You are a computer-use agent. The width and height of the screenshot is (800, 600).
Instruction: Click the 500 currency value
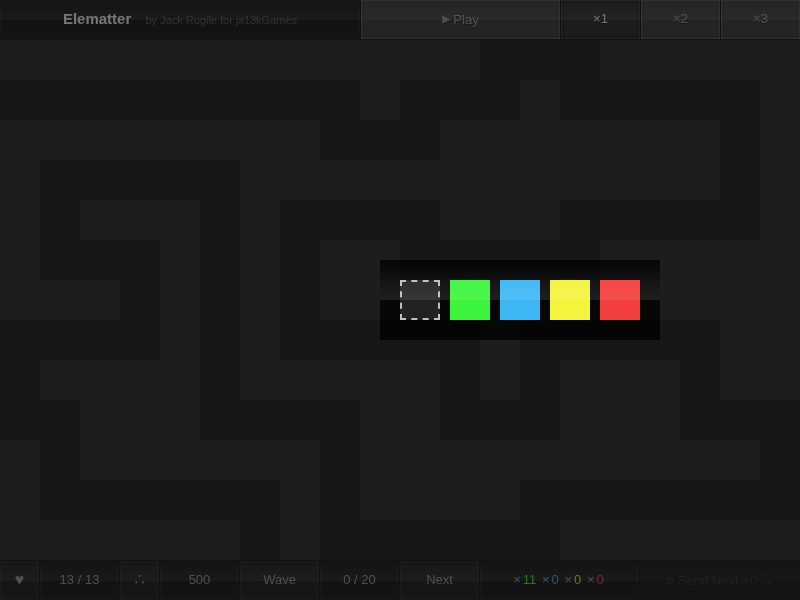coord(199,580)
